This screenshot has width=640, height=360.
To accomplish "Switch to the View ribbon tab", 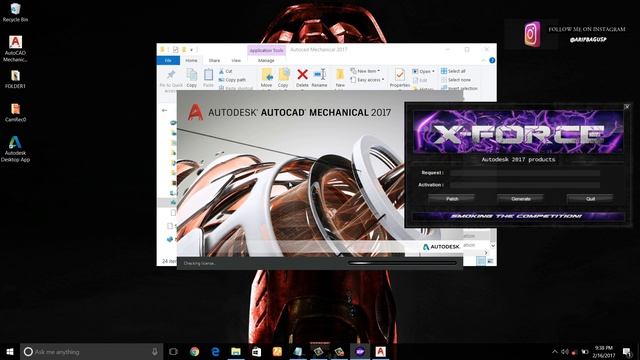I will pyautogui.click(x=236, y=60).
